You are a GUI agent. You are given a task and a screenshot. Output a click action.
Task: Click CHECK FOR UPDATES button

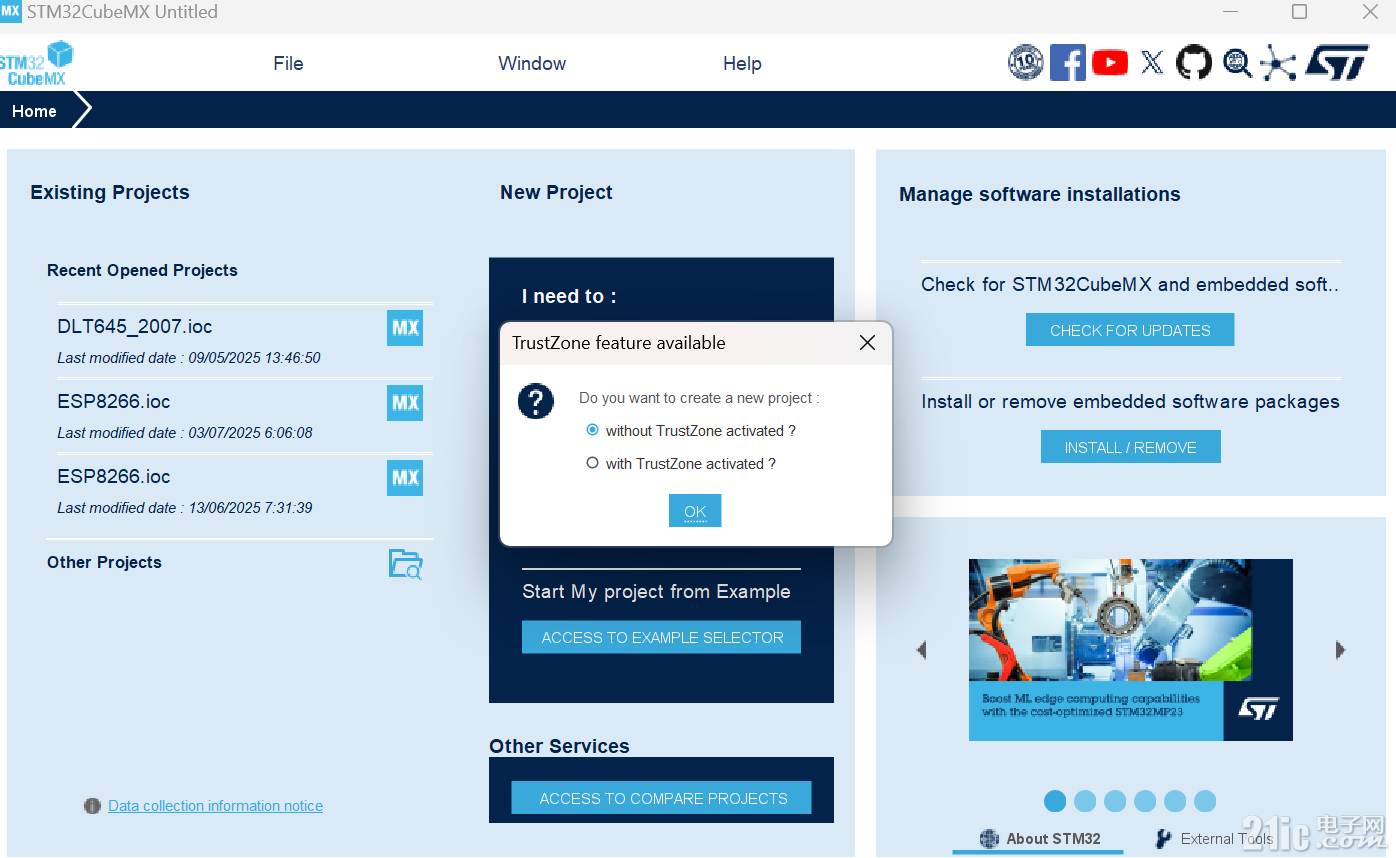pyautogui.click(x=1130, y=330)
